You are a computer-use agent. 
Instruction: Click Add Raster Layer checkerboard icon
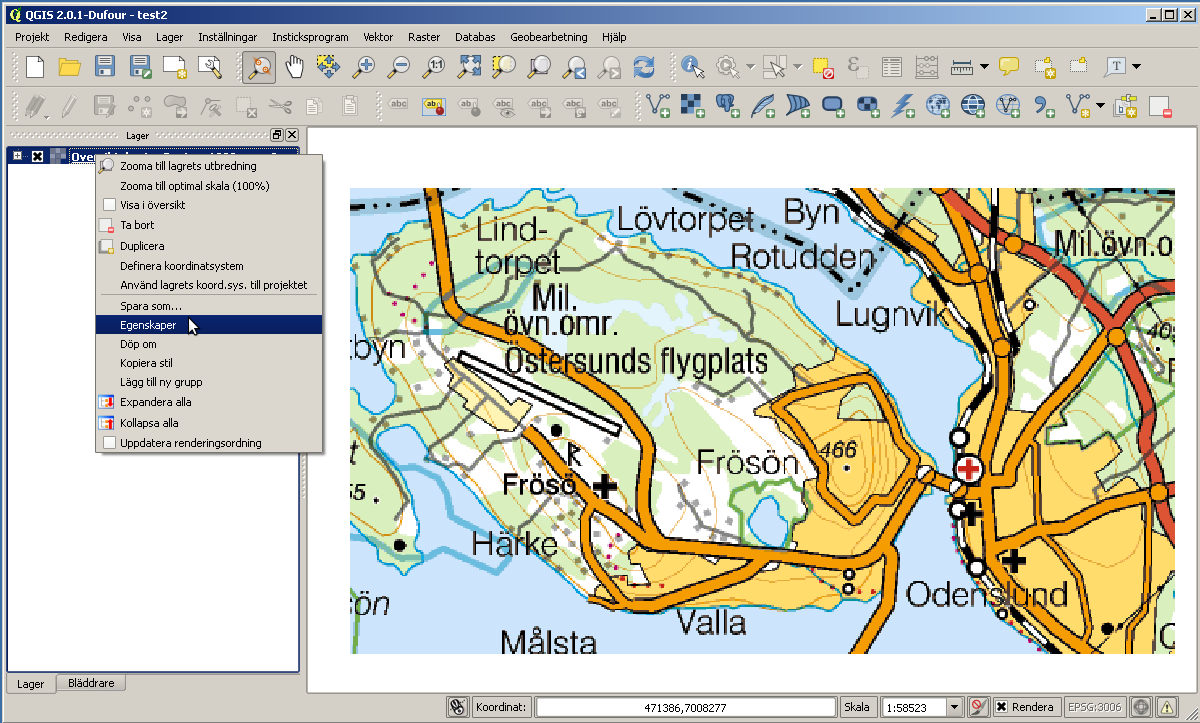(693, 105)
